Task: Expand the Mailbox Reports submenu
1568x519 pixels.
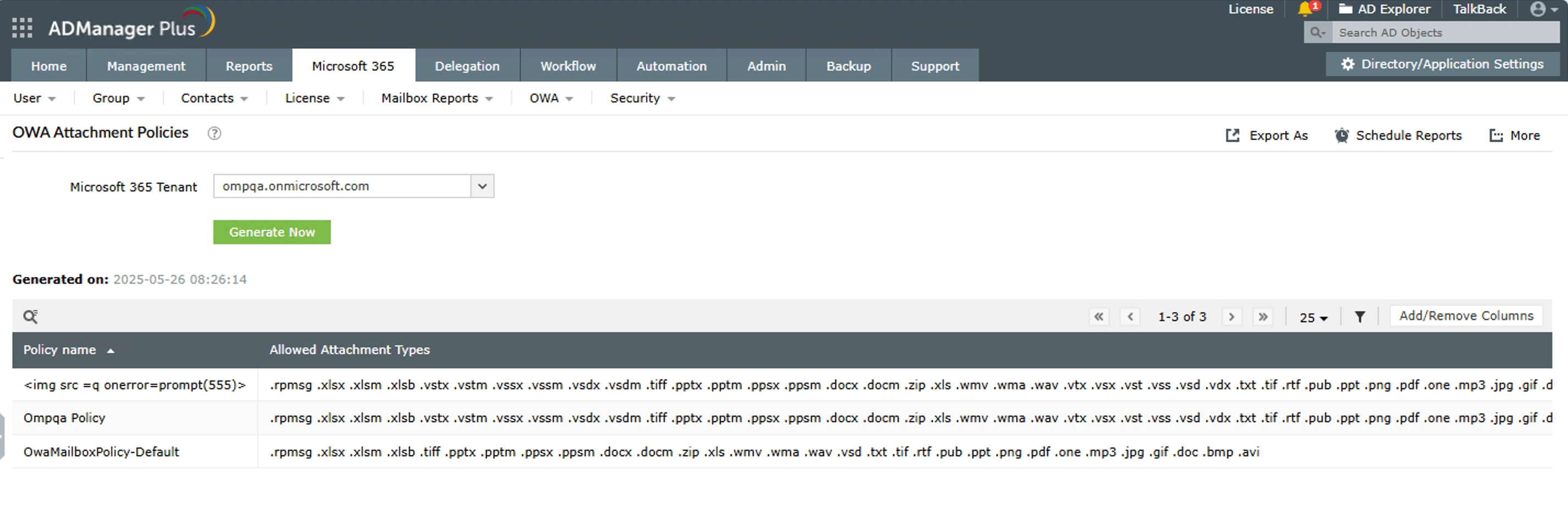Action: click(x=437, y=98)
